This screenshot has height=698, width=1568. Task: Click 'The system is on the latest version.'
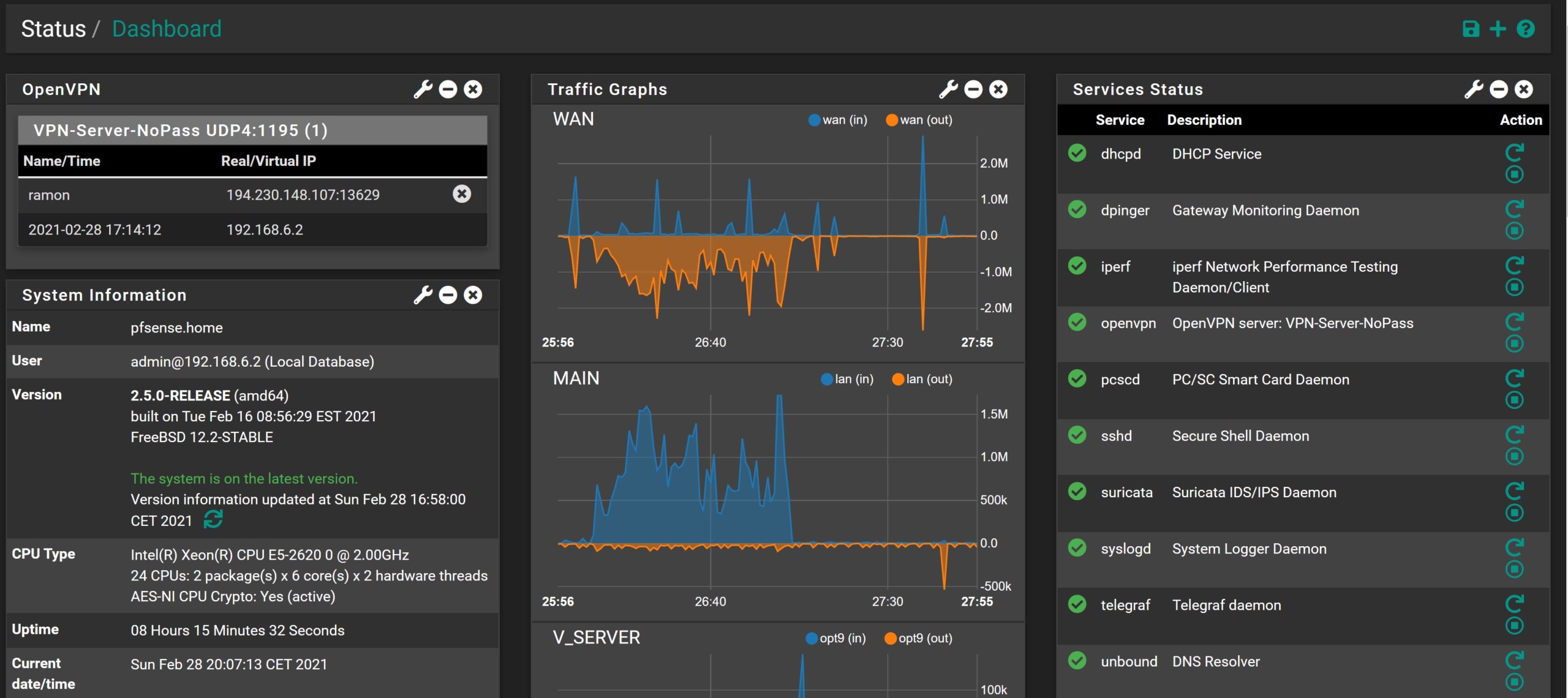244,479
